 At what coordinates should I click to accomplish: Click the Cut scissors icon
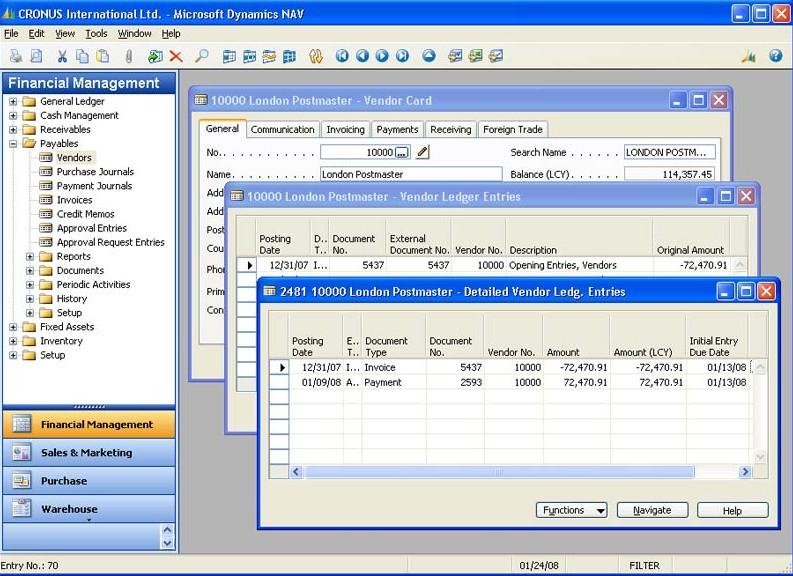tap(62, 56)
